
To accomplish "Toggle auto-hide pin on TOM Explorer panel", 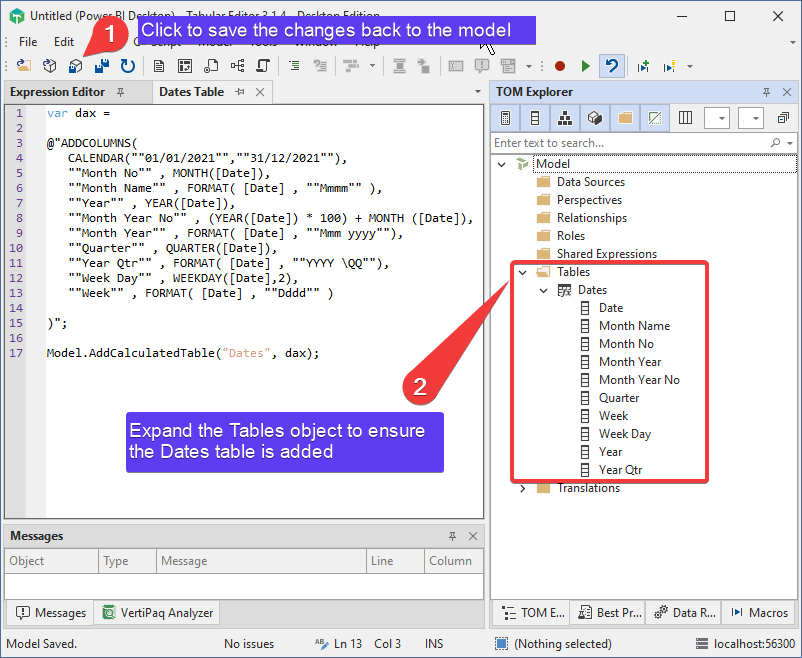I will coord(766,92).
